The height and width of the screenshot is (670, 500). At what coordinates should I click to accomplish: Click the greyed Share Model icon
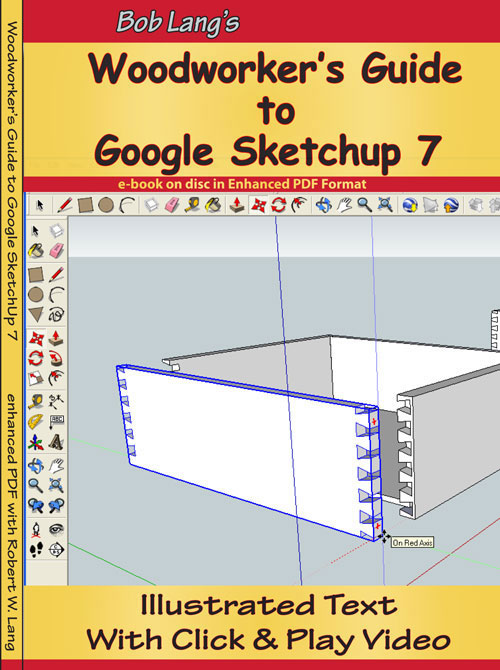pos(430,205)
